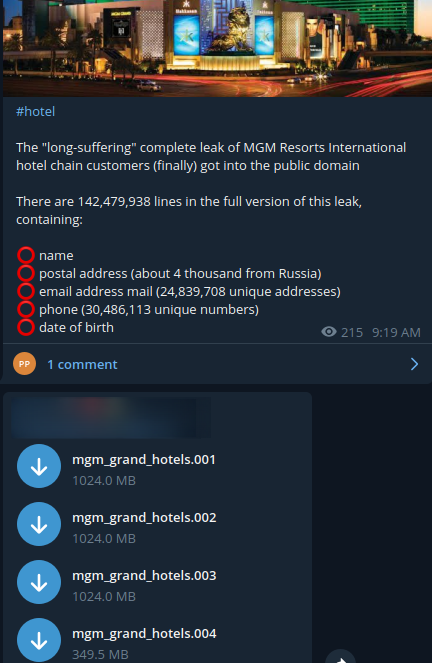Click the red circle beside email address

point(26,291)
